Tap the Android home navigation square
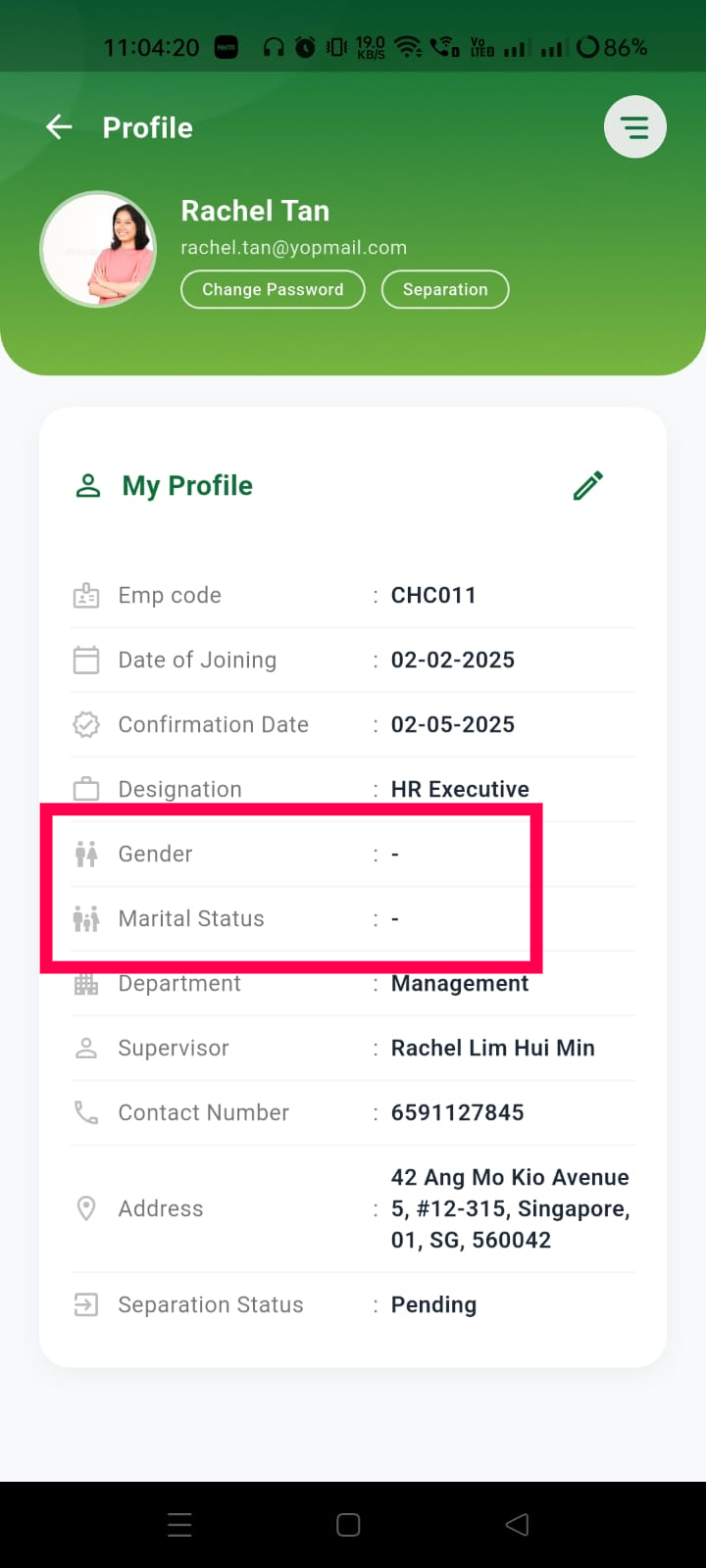 348,1525
